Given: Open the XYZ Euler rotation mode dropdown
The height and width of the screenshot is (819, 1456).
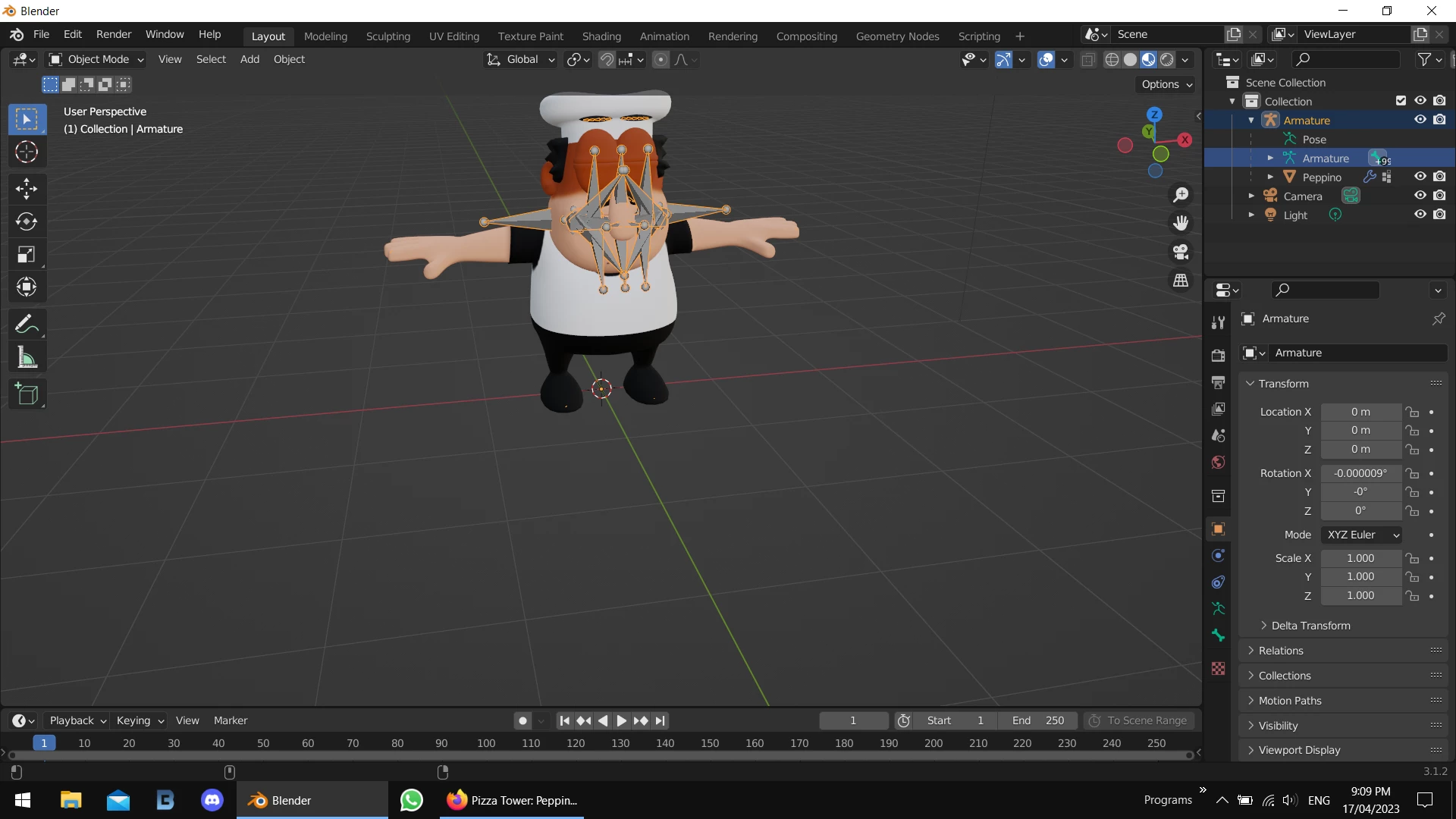Looking at the screenshot, I should pos(1362,535).
